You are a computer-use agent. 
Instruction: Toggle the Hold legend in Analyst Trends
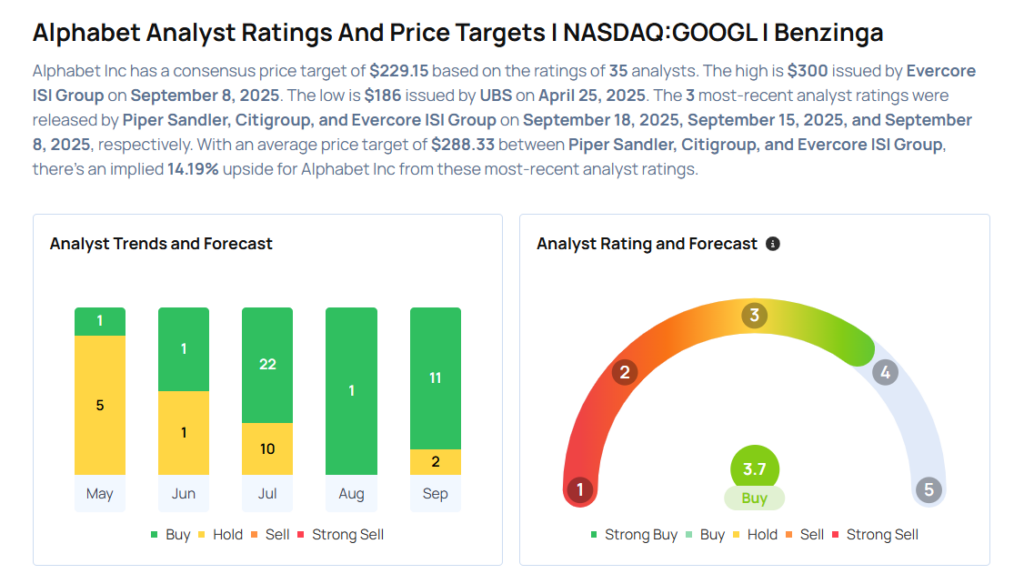pos(219,535)
